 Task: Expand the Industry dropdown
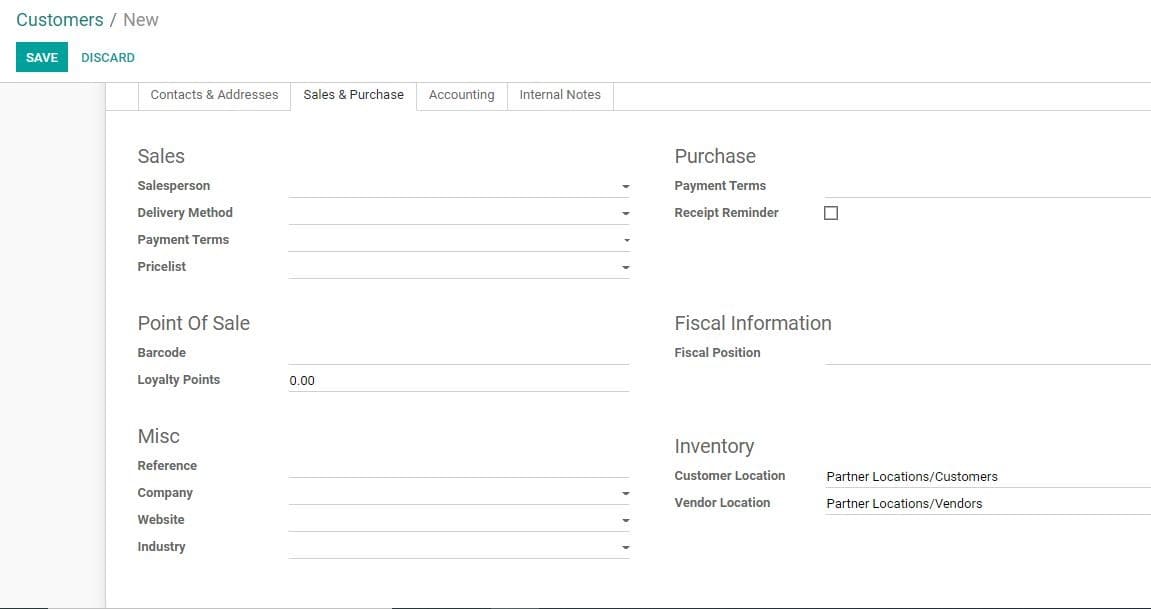pos(625,547)
